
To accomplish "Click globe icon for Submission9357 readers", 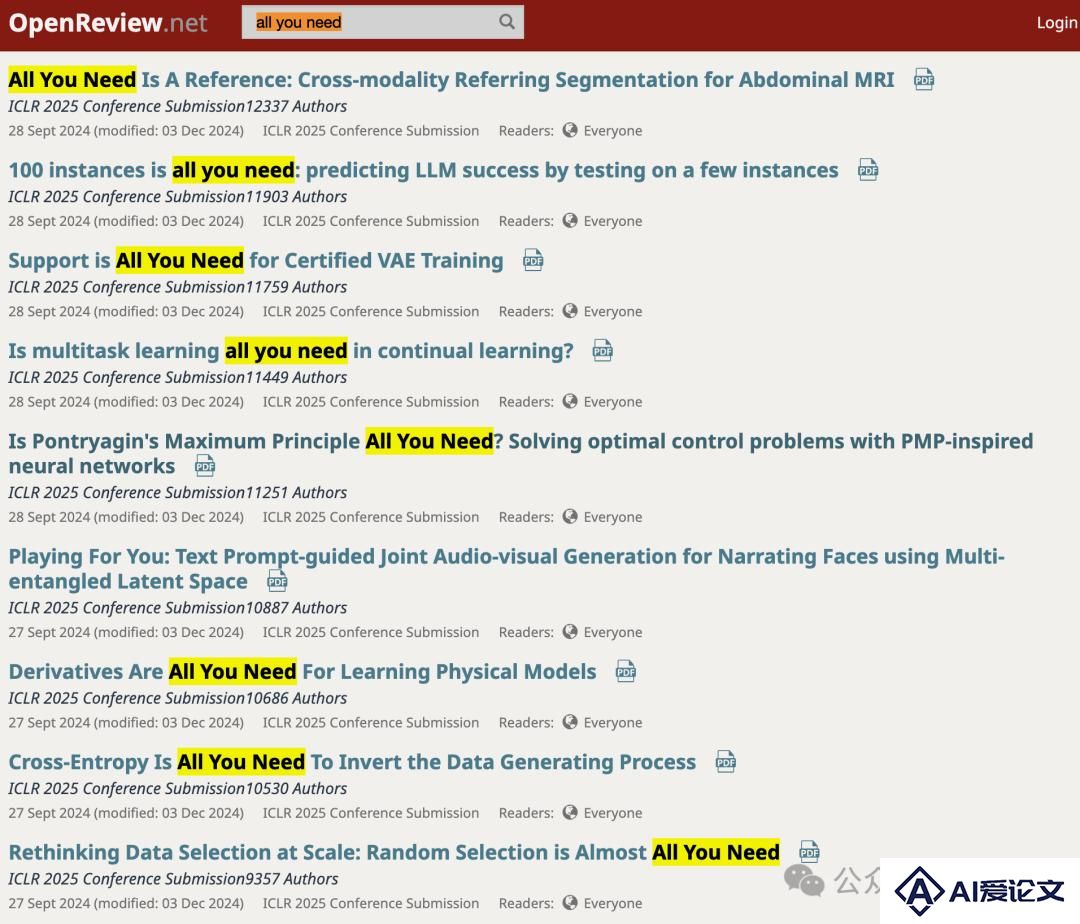I will point(570,903).
